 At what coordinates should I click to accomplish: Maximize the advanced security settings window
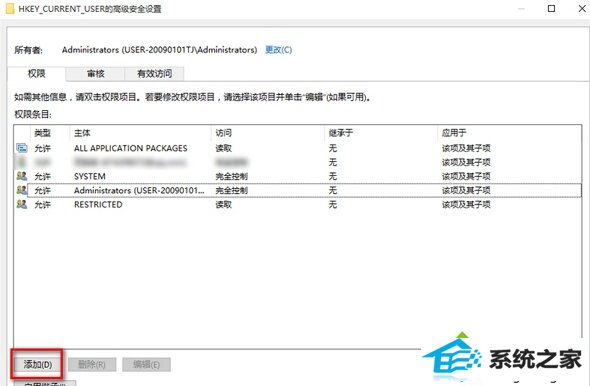(551, 9)
